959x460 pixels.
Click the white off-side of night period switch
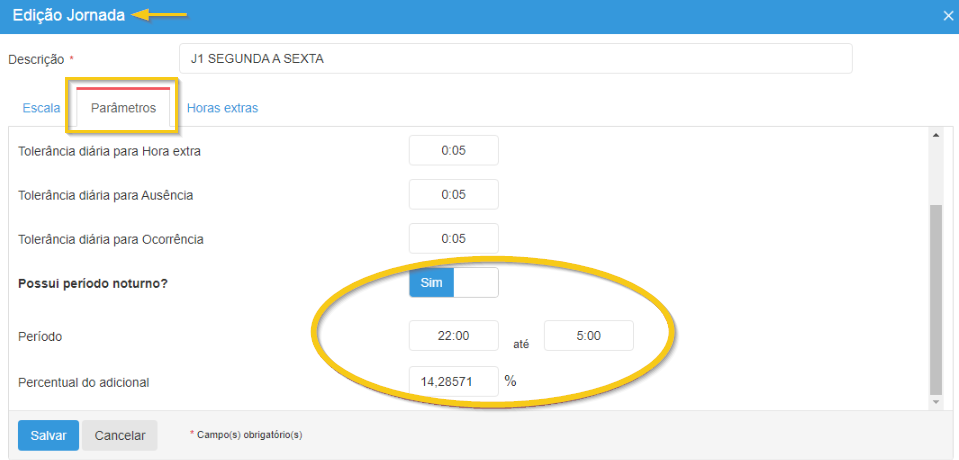(475, 283)
